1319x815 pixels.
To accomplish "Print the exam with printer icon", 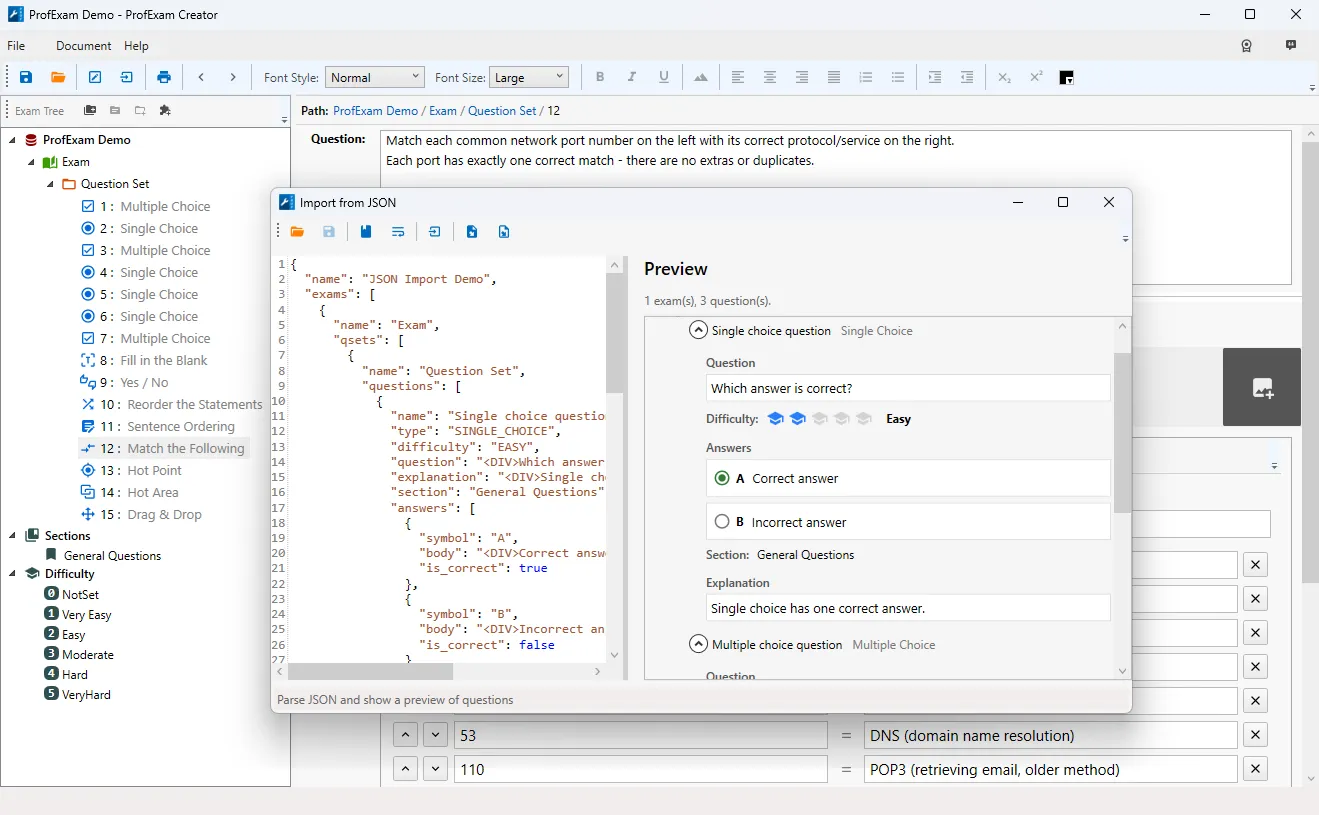I will tap(164, 77).
